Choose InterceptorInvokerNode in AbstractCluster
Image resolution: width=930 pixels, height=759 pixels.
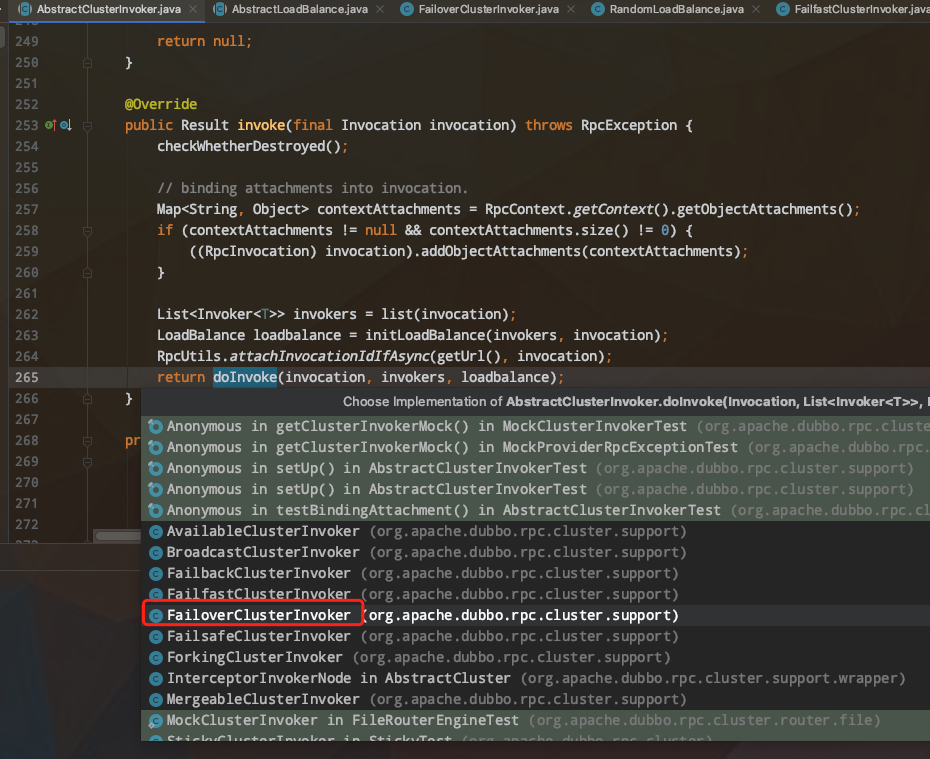(x=536, y=678)
